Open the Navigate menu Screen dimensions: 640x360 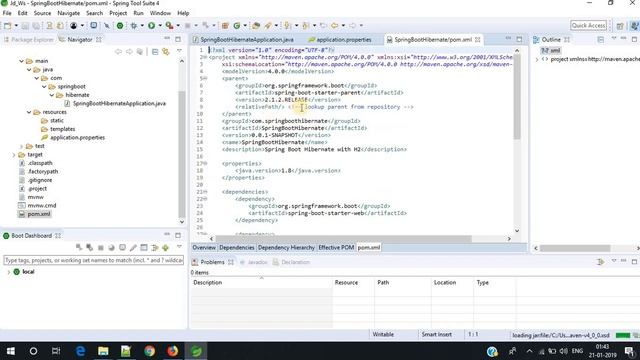(69, 13)
